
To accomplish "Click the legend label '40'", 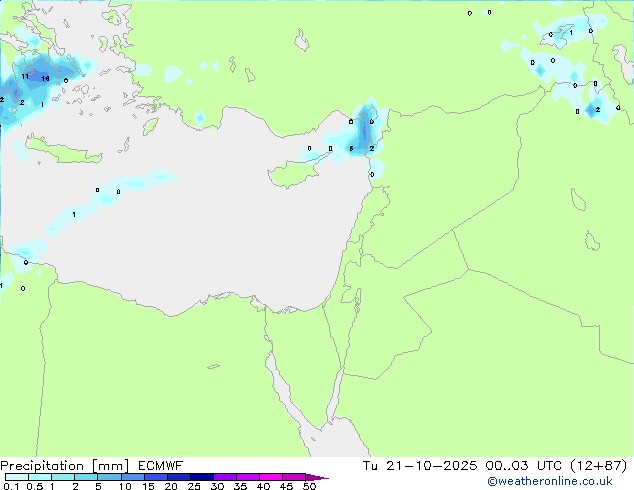I will click(263, 486).
